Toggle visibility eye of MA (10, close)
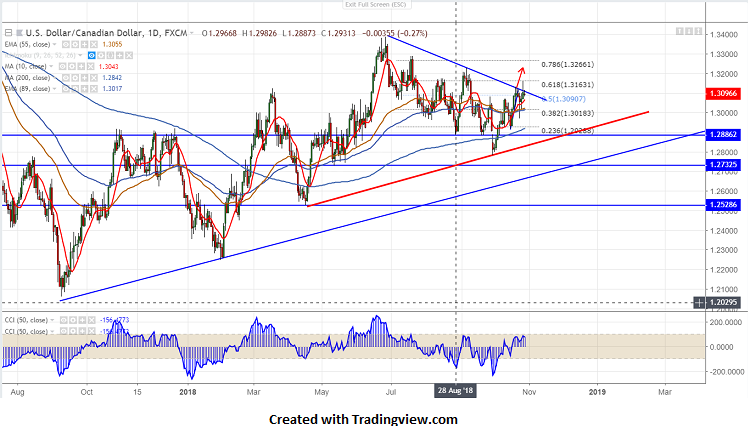Screen dimensions: 748x426 click(62, 67)
